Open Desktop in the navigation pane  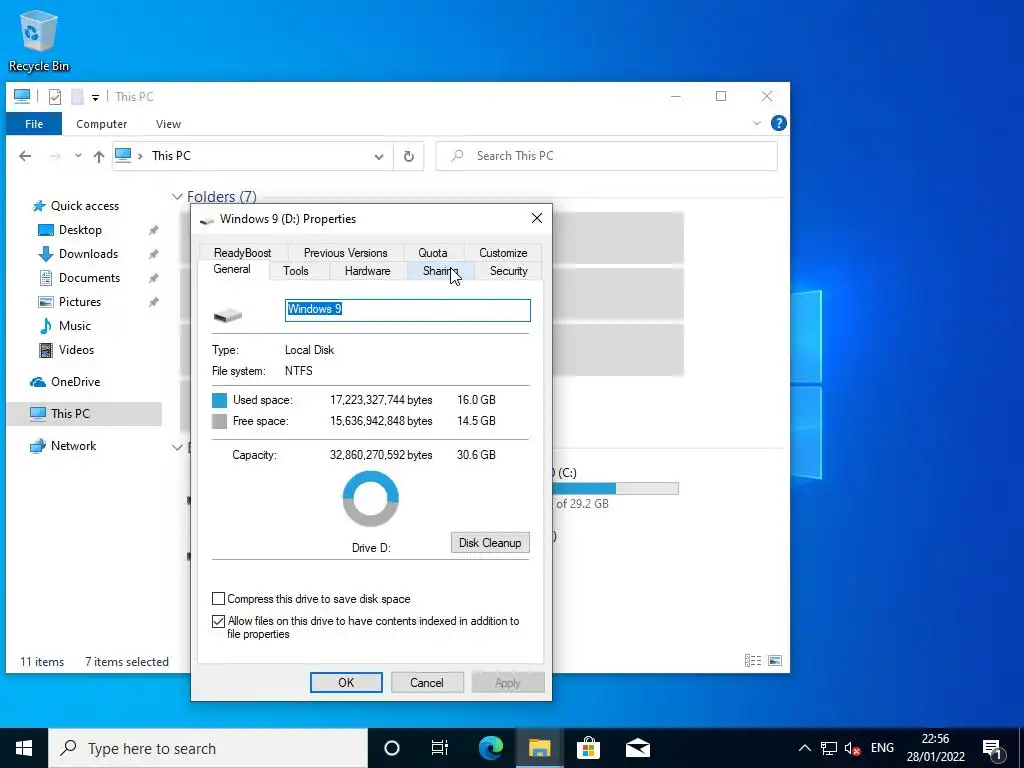[80, 230]
